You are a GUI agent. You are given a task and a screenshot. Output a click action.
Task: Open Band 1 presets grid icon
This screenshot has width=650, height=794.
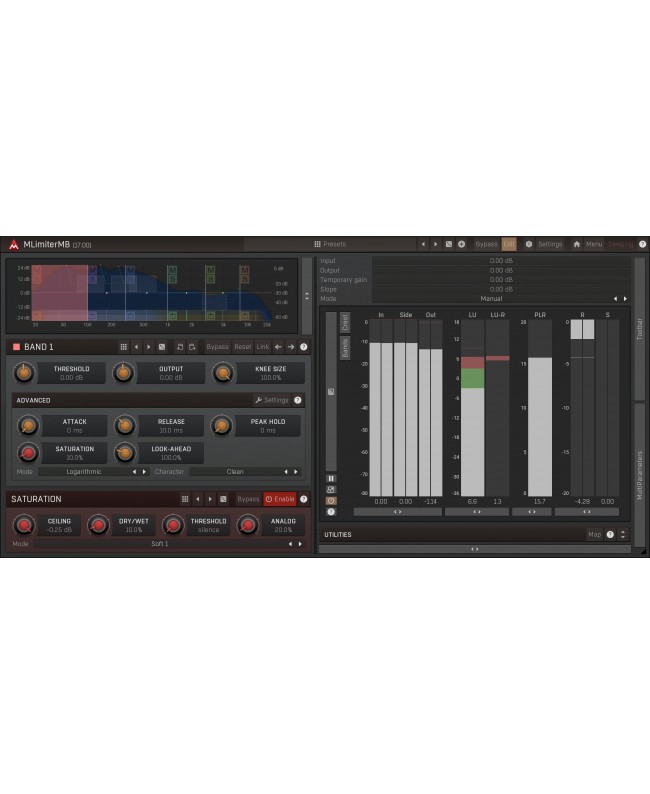124,347
